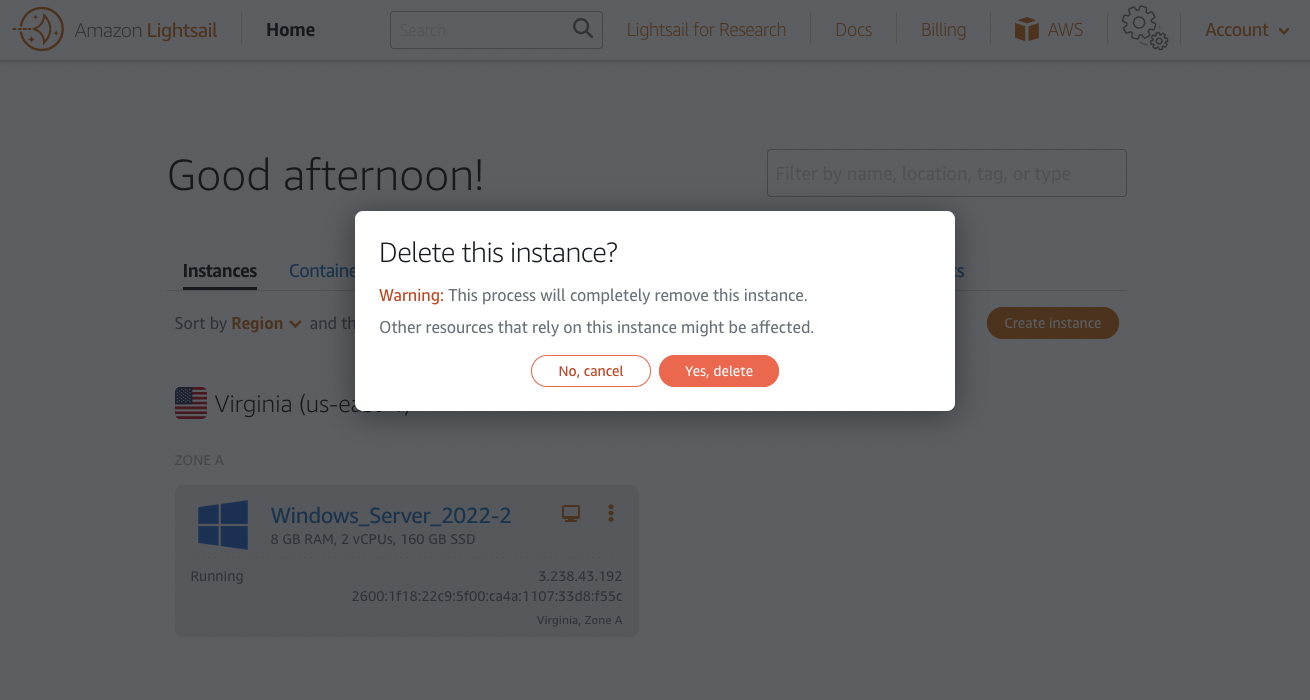Image resolution: width=1310 pixels, height=700 pixels.
Task: Click the Windows logo on instance card
Action: click(x=223, y=525)
